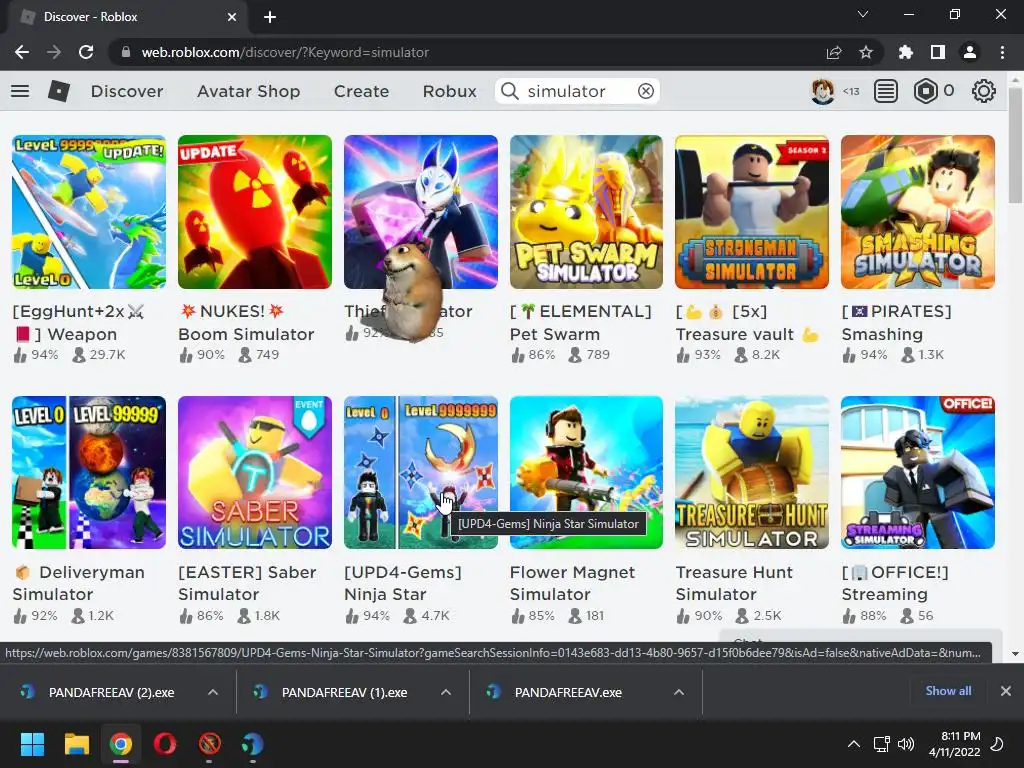
Task: Open Chrome three-dot menu
Action: (1002, 52)
